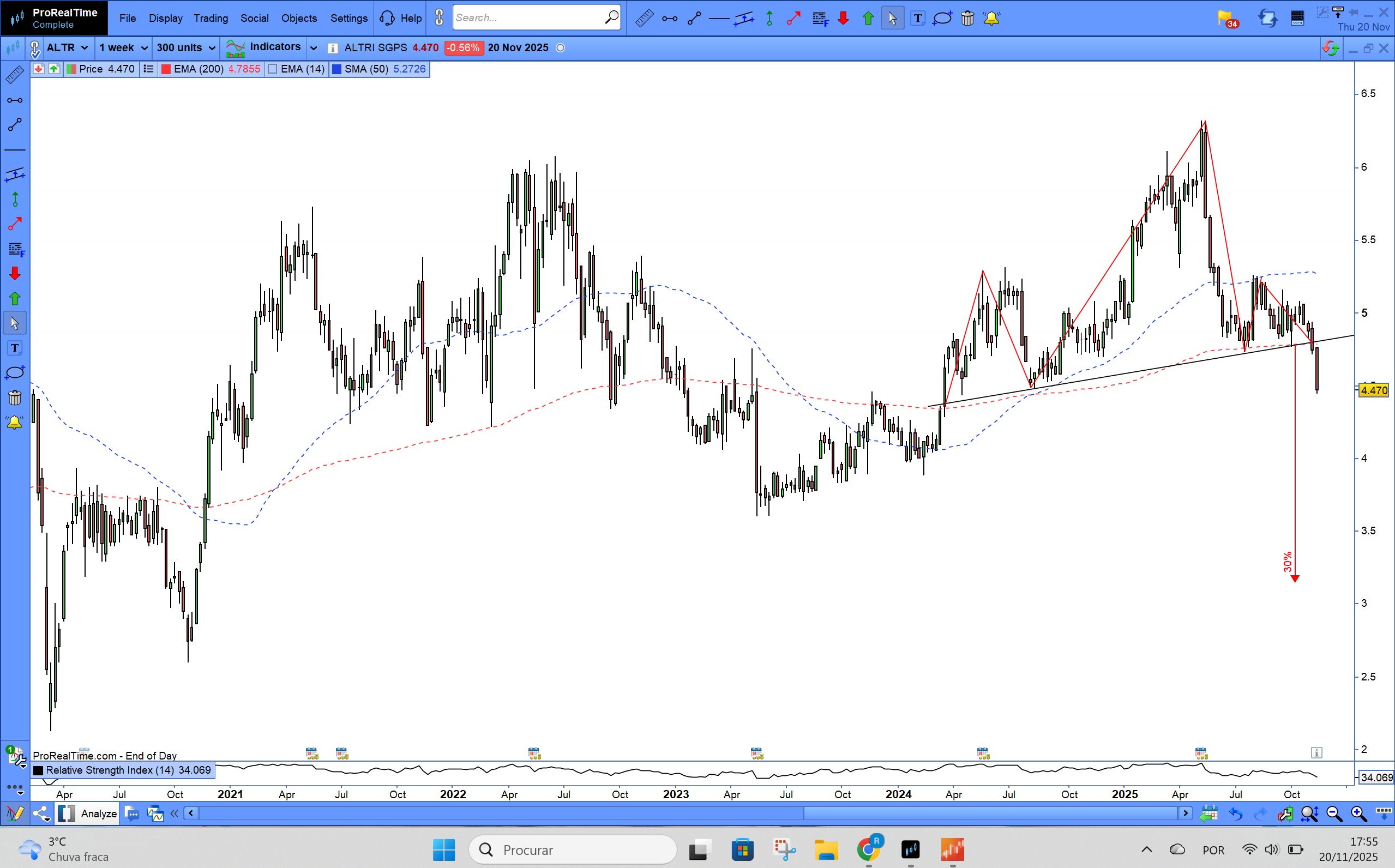Select the ellipse drawing tool in top toolbar

942,19
